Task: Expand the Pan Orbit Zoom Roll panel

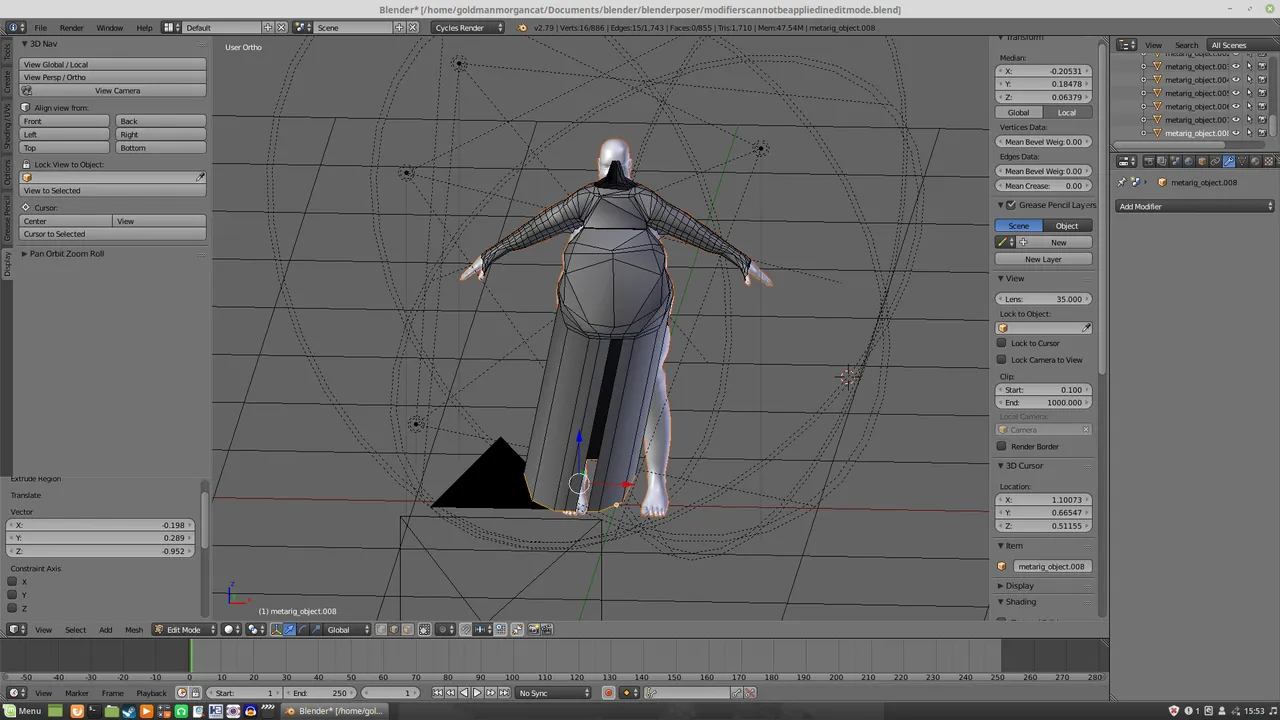Action: pos(24,253)
